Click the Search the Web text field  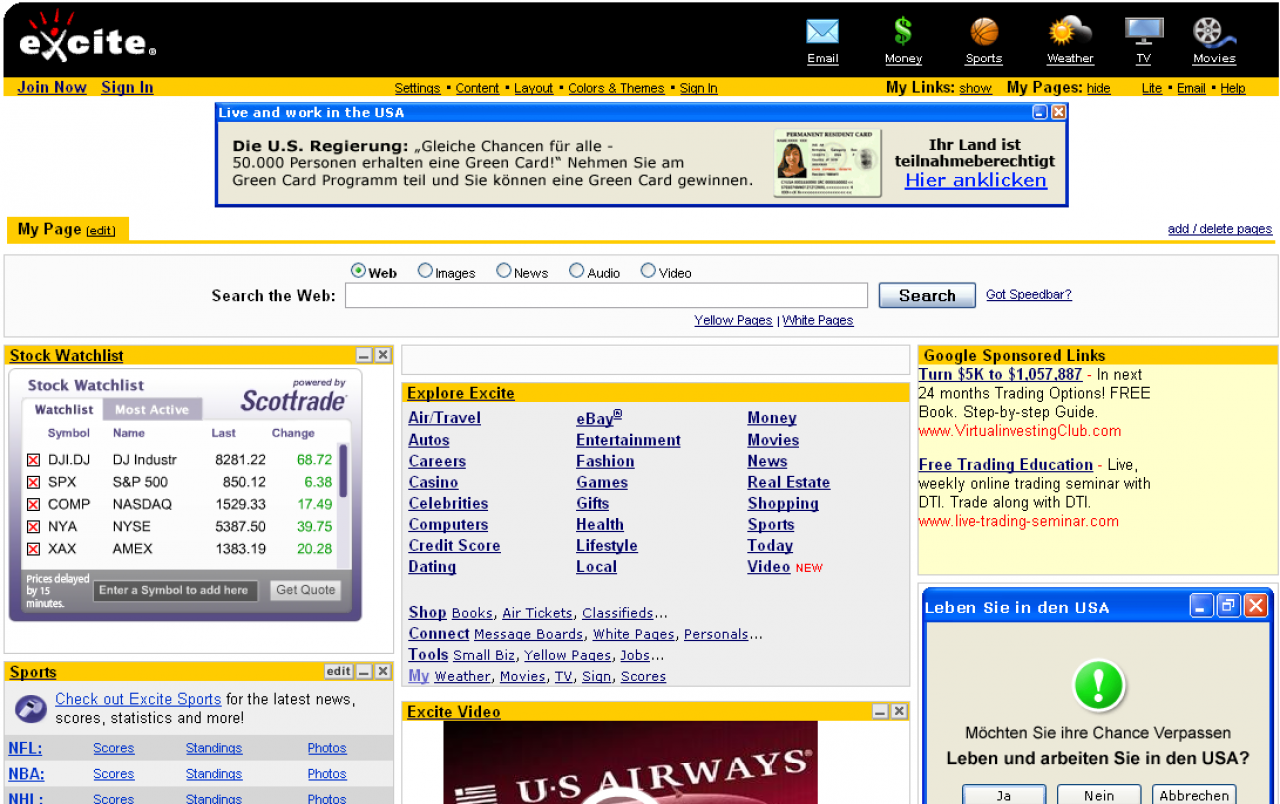point(606,295)
